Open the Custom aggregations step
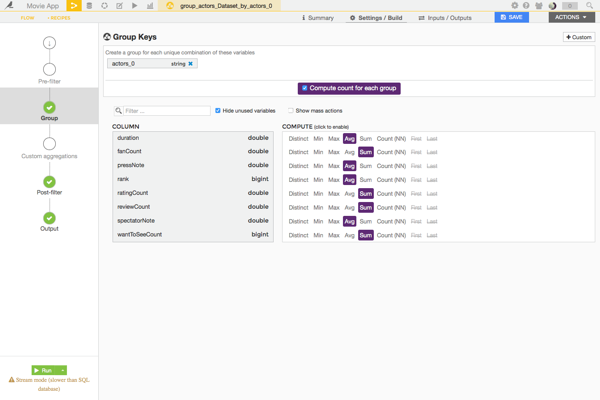The image size is (600, 400). click(x=49, y=144)
